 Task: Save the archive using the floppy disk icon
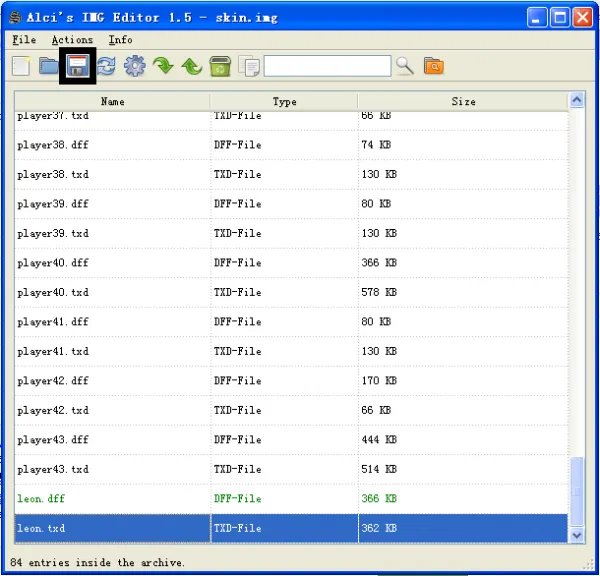77,66
